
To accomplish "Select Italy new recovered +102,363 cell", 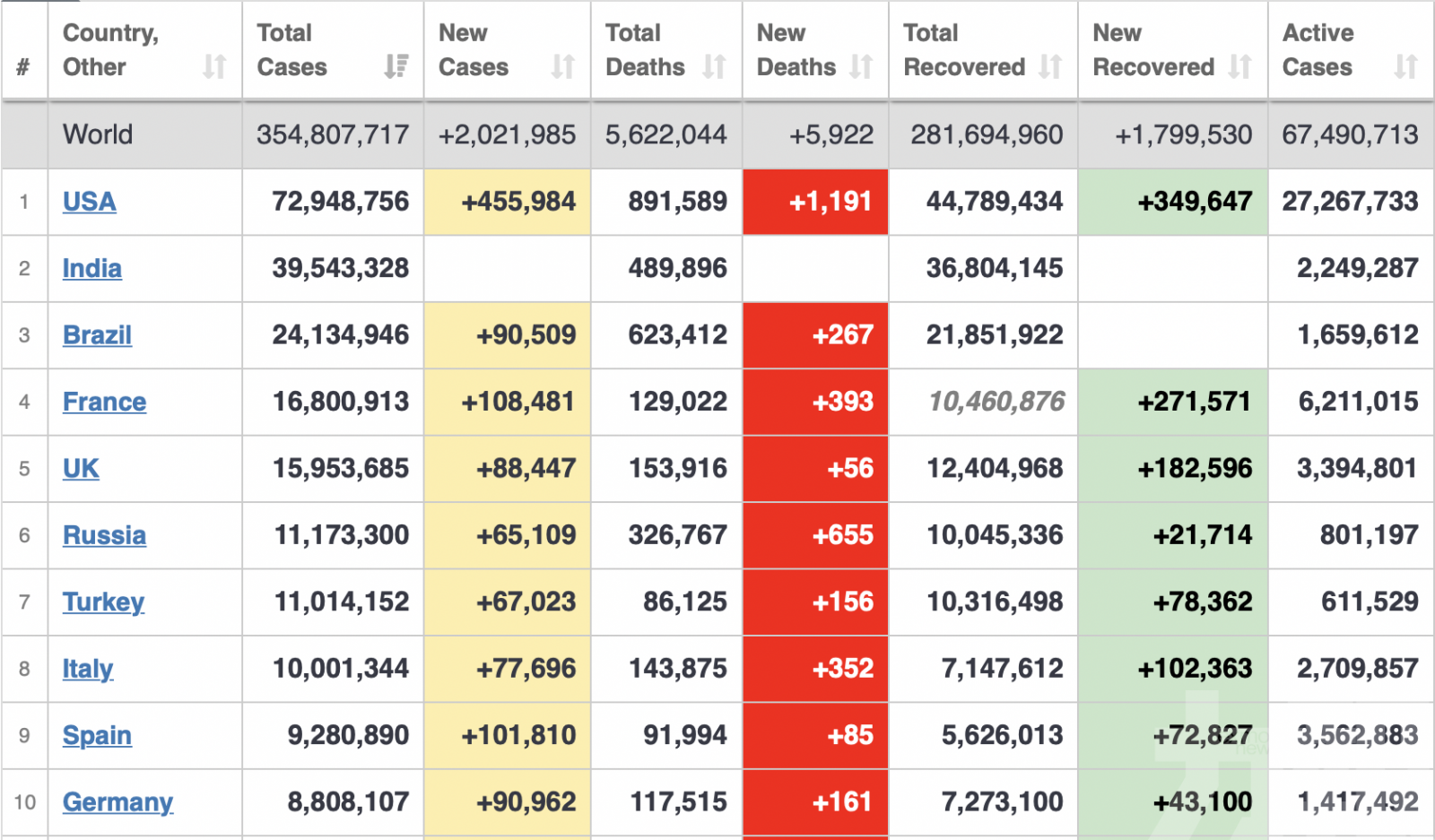I will tap(1173, 669).
